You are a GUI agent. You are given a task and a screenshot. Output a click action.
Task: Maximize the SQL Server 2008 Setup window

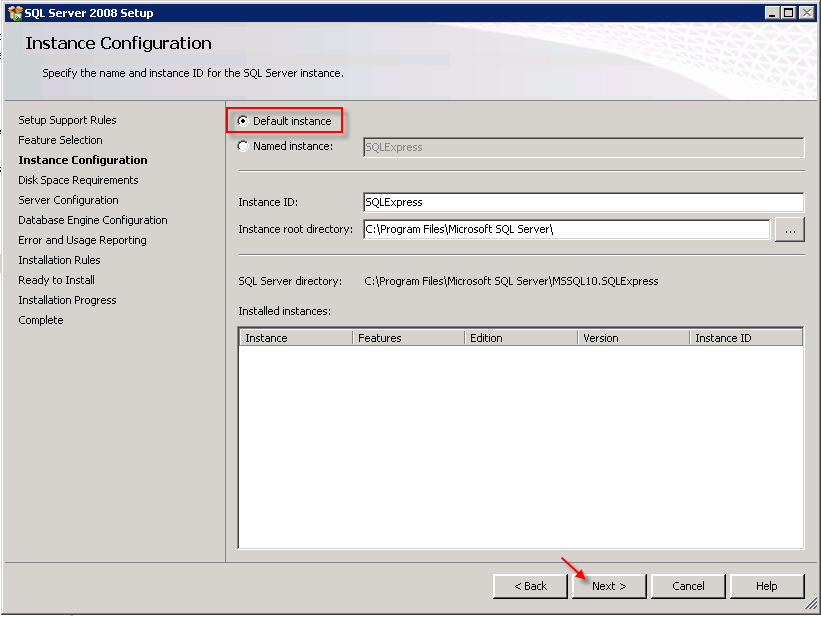pyautogui.click(x=789, y=13)
